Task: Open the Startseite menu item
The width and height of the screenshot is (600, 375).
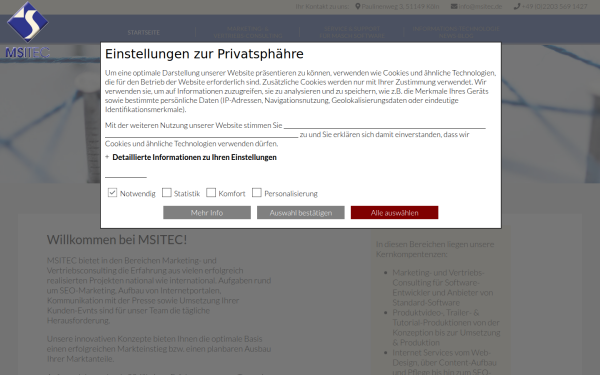Action: point(144,33)
